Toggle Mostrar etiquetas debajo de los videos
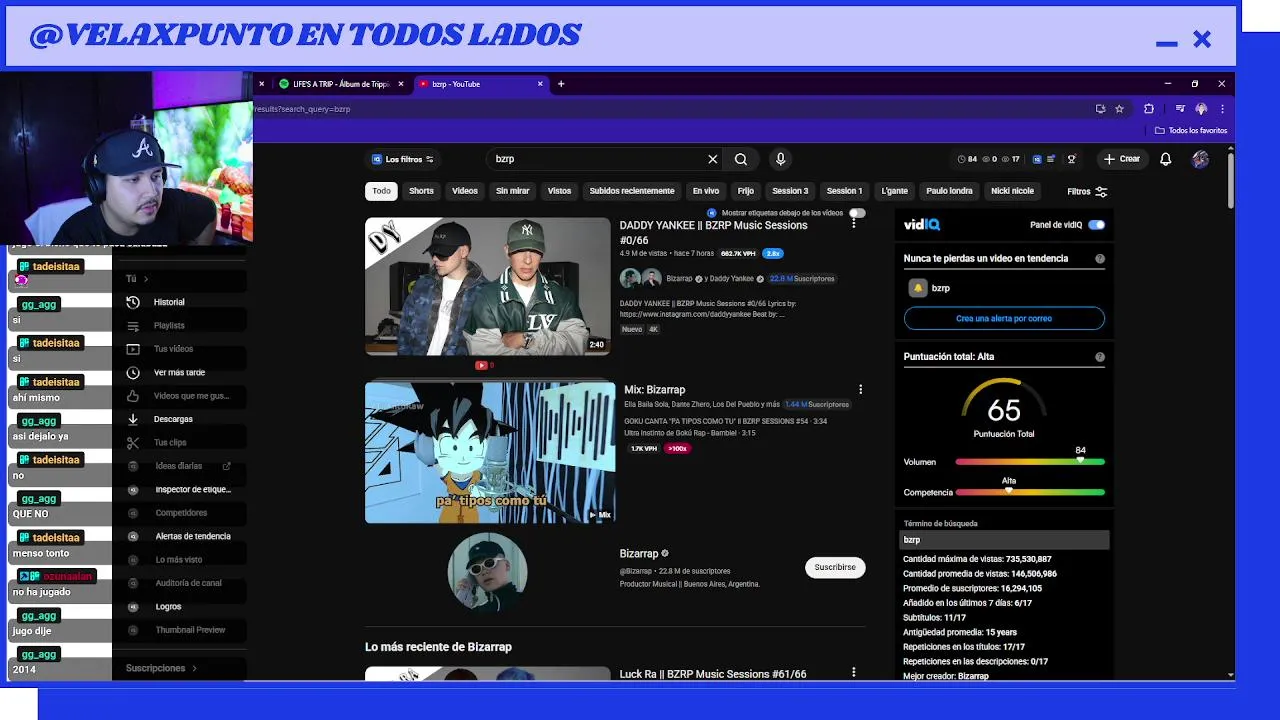This screenshot has width=1280, height=720. [x=857, y=213]
